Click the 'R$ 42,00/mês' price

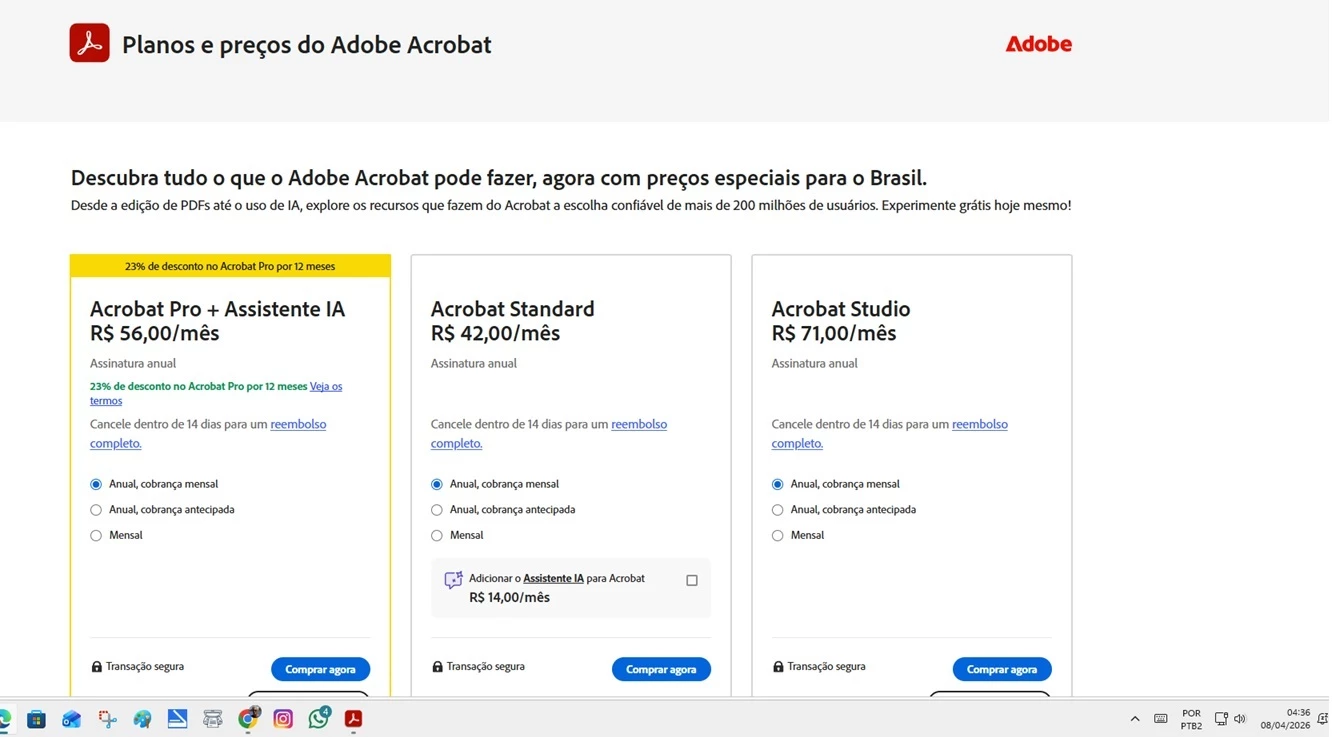(496, 333)
